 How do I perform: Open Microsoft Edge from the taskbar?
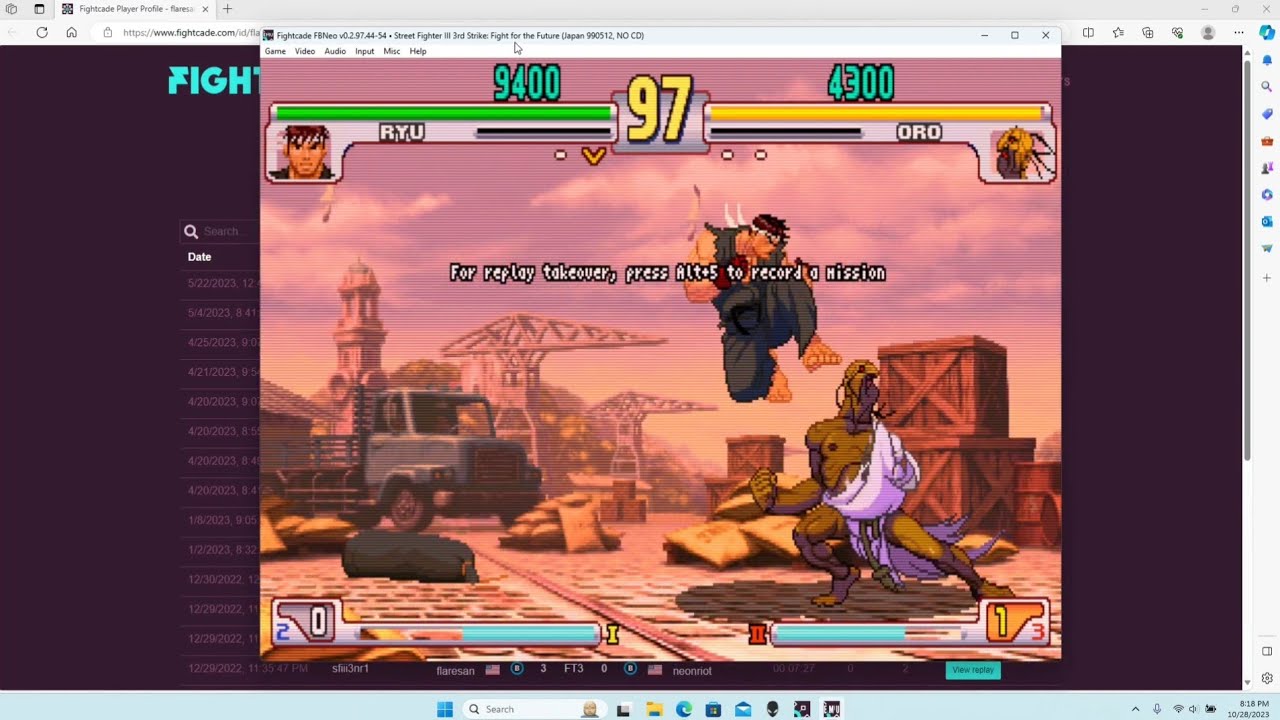coord(684,709)
